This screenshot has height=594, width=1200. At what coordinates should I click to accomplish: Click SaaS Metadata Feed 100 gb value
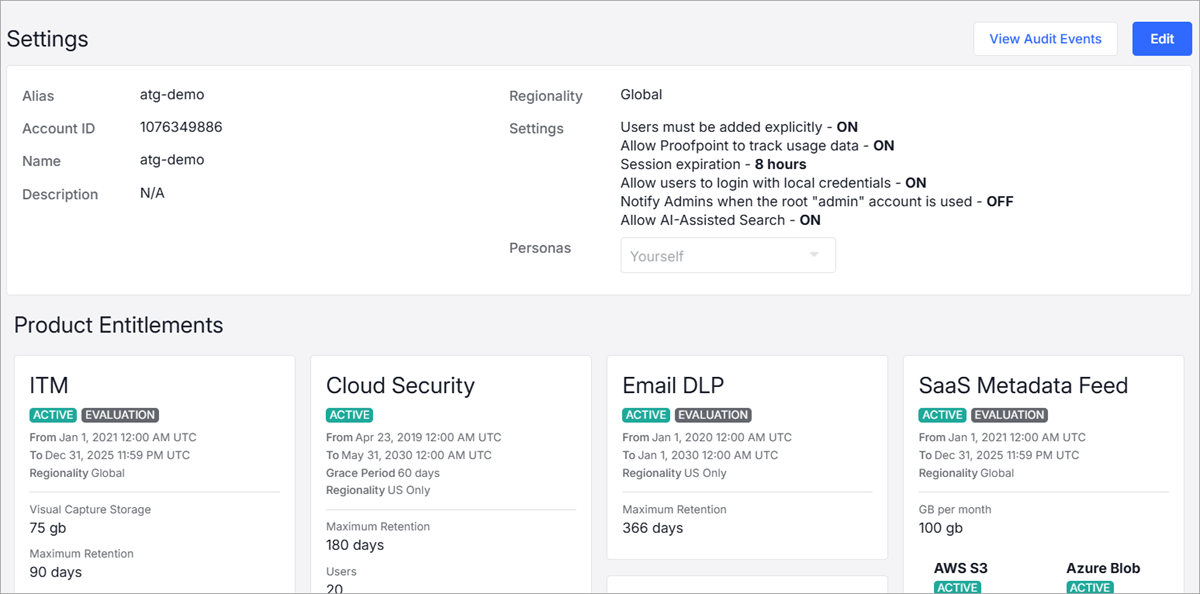tap(940, 528)
